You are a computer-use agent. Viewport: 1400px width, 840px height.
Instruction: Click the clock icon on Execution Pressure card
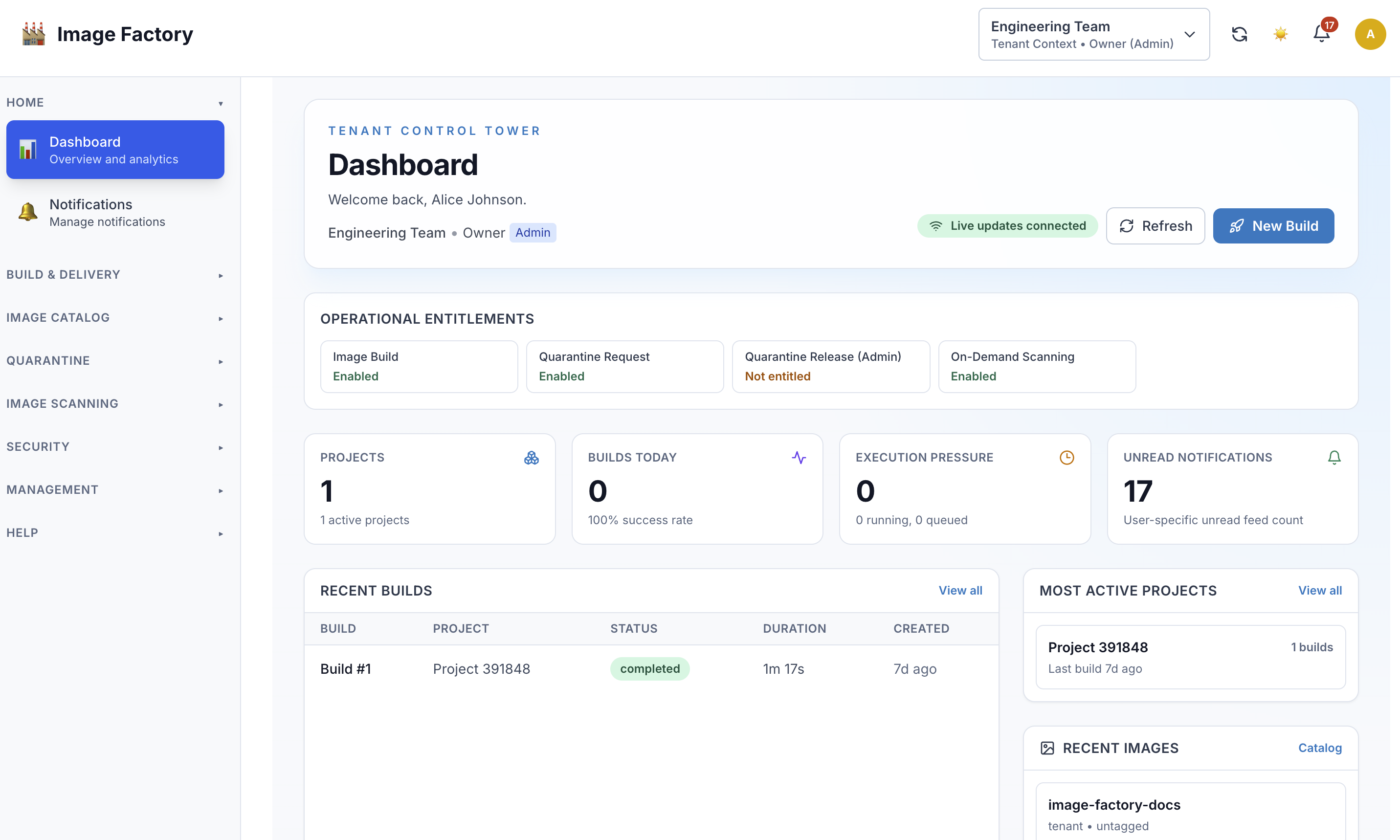click(1067, 457)
